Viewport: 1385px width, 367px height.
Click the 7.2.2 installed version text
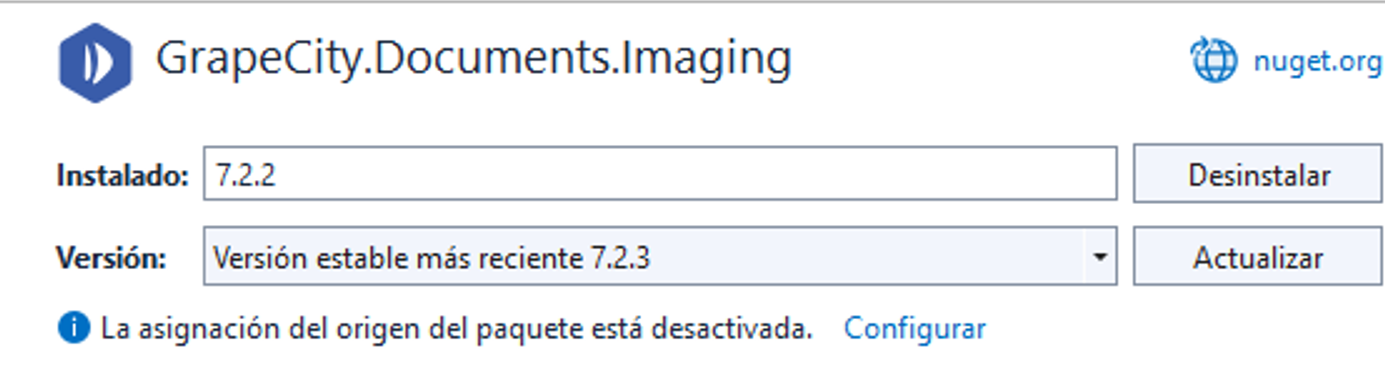245,176
